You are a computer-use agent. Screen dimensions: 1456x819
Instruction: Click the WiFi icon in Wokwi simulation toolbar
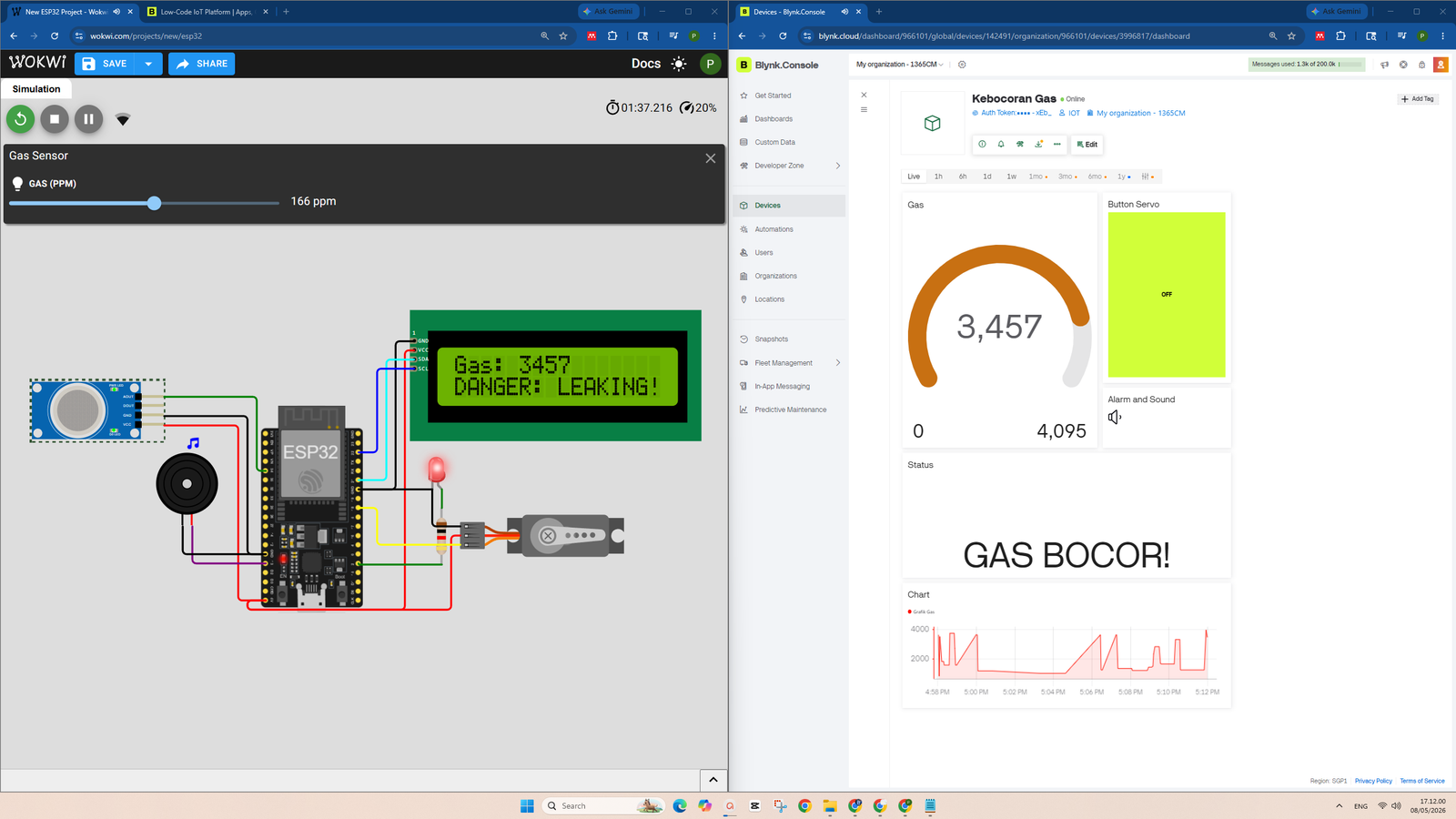click(x=123, y=119)
